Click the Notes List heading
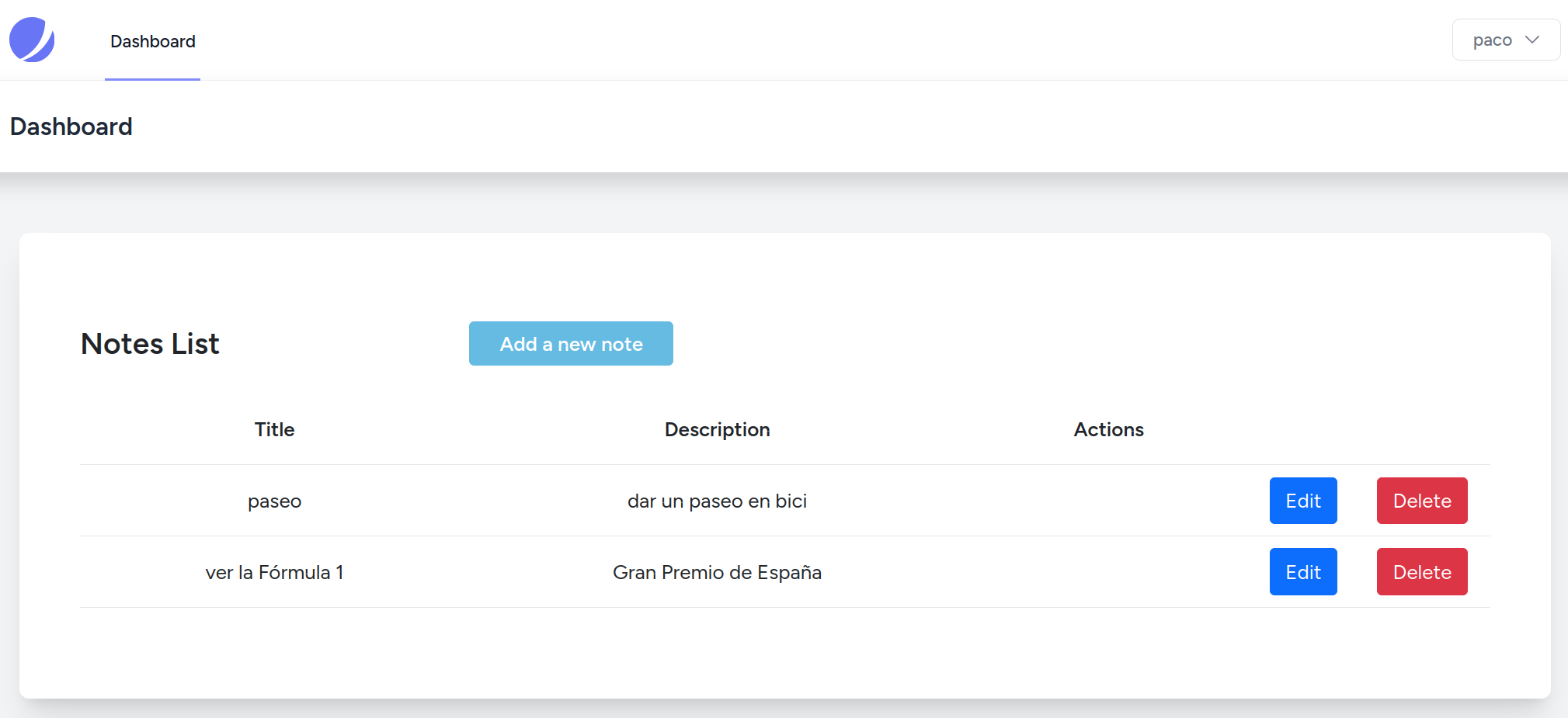1568x718 pixels. [x=150, y=343]
